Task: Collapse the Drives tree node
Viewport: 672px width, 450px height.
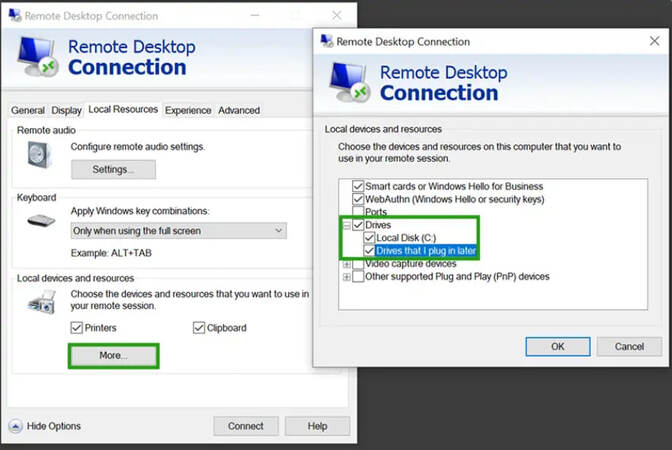Action: point(346,225)
